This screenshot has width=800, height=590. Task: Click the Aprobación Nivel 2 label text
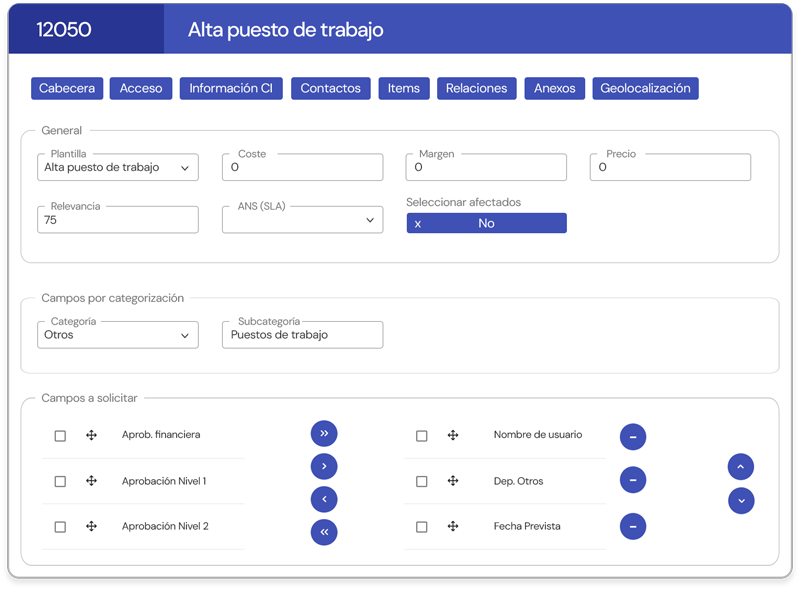click(165, 526)
